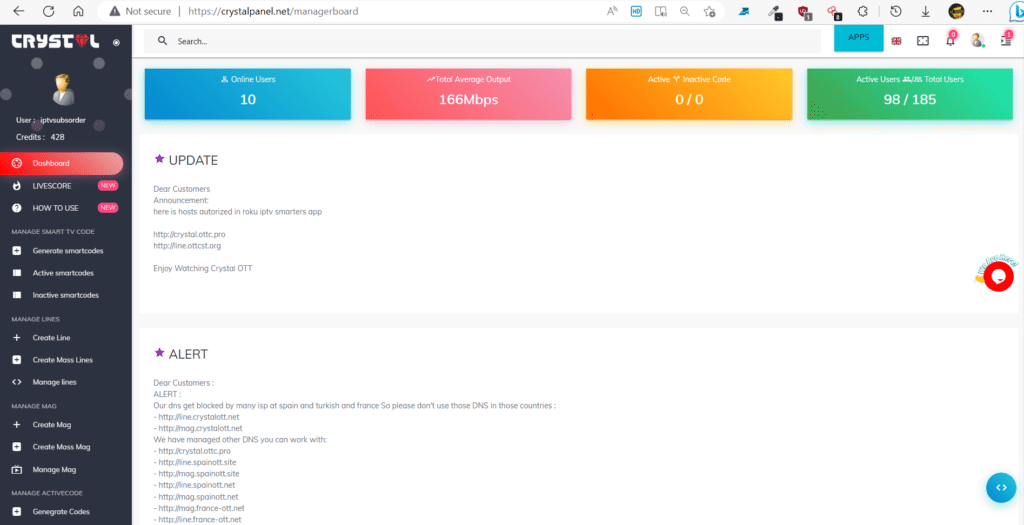
Task: Toggle the sidebar pin next to Crystal logo
Action: (116, 42)
